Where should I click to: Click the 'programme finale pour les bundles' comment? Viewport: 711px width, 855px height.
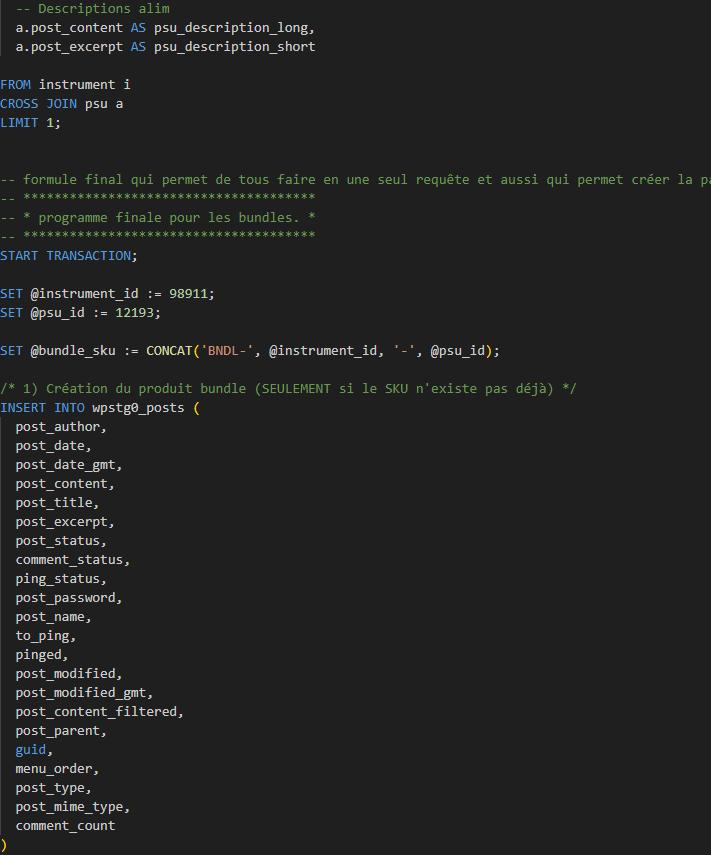pyautogui.click(x=160, y=217)
